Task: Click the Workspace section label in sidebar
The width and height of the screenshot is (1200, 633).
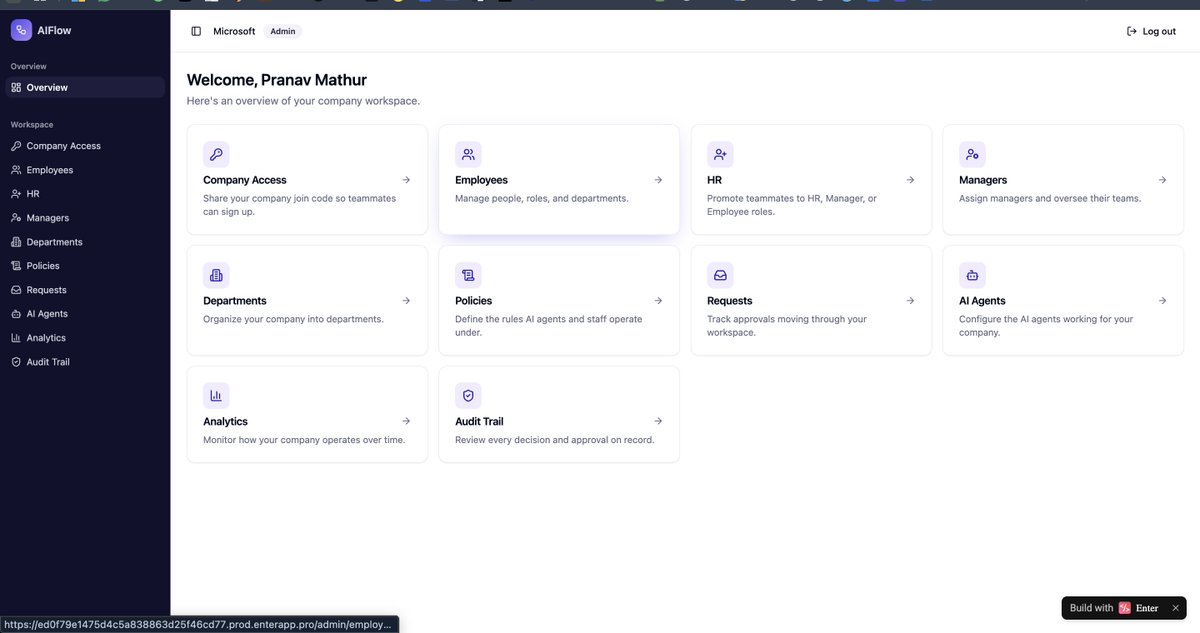Action: tap(32, 125)
